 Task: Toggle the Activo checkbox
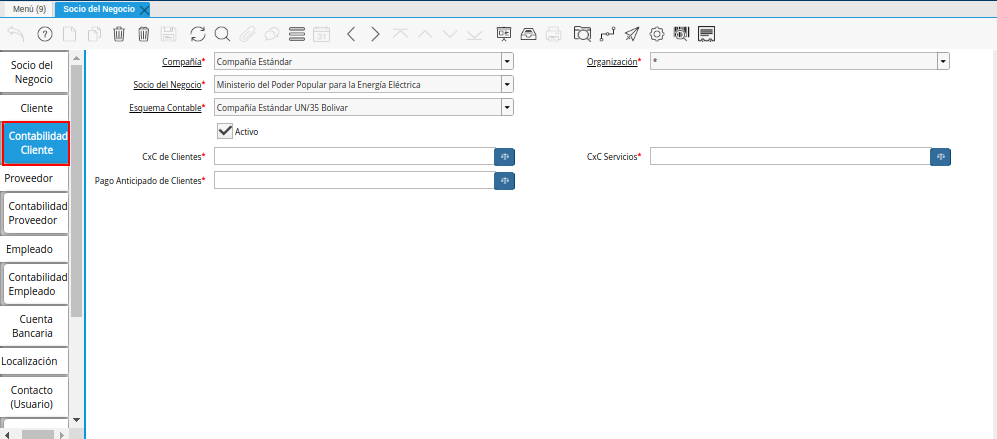click(x=224, y=131)
